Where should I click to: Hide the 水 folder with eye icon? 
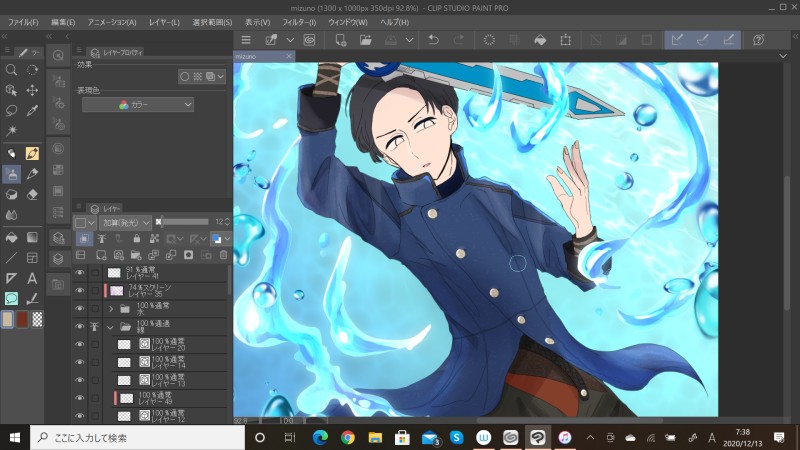pos(80,309)
